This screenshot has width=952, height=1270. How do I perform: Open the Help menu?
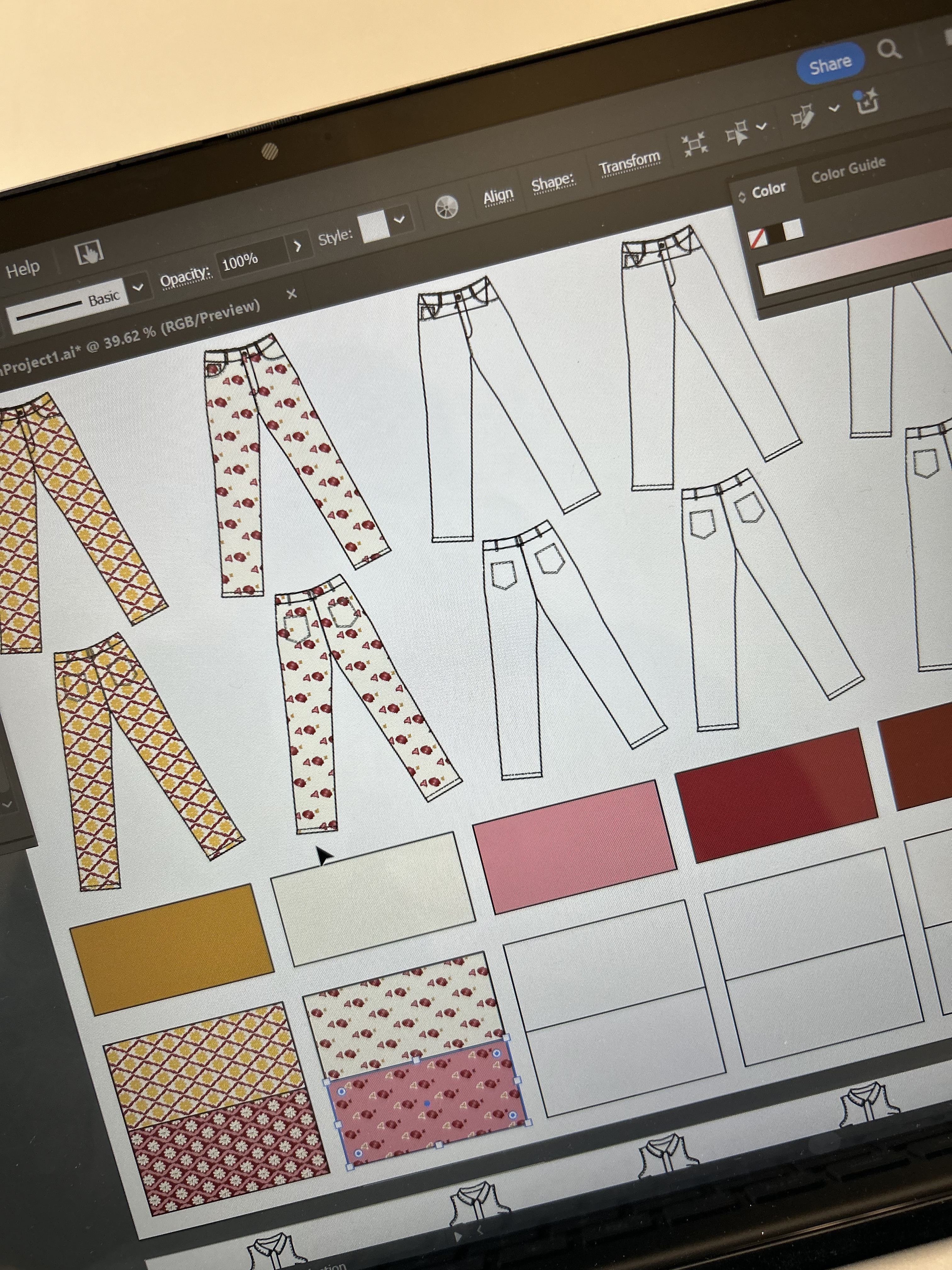(x=22, y=269)
